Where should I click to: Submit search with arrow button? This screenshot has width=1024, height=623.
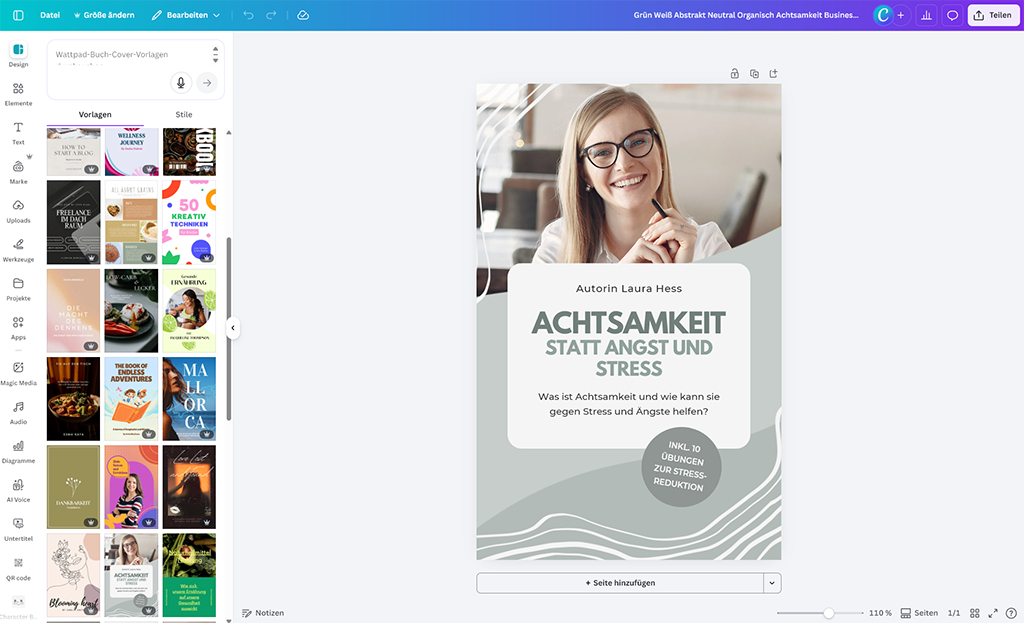(207, 83)
